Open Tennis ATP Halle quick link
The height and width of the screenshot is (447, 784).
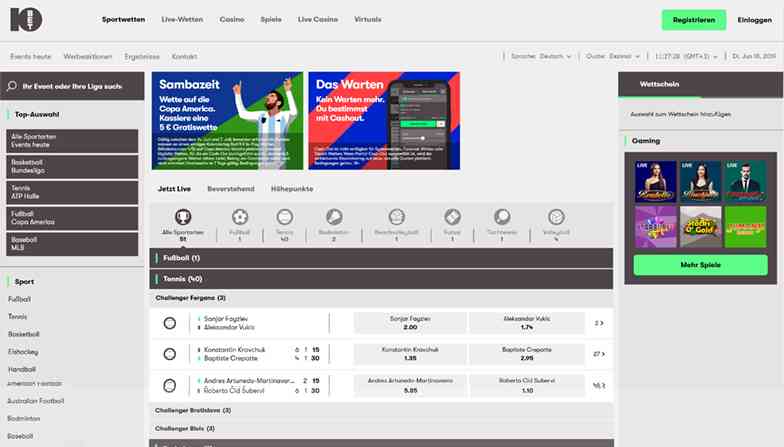pos(72,192)
